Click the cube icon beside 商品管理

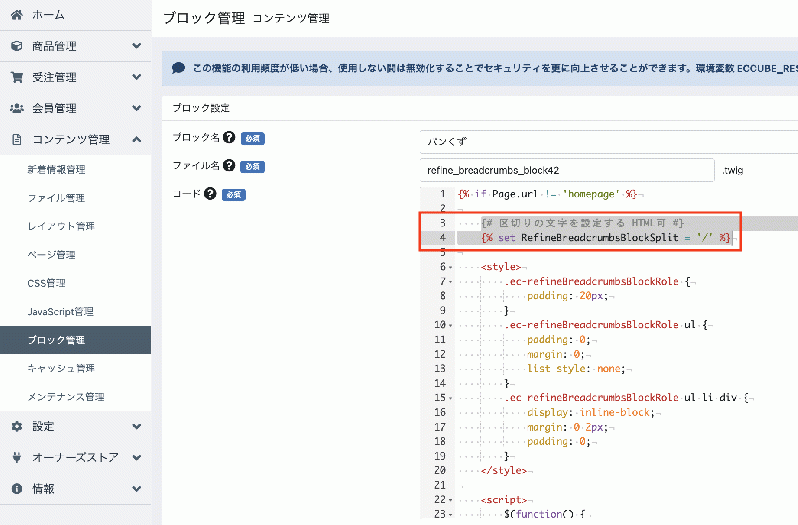pos(16,46)
